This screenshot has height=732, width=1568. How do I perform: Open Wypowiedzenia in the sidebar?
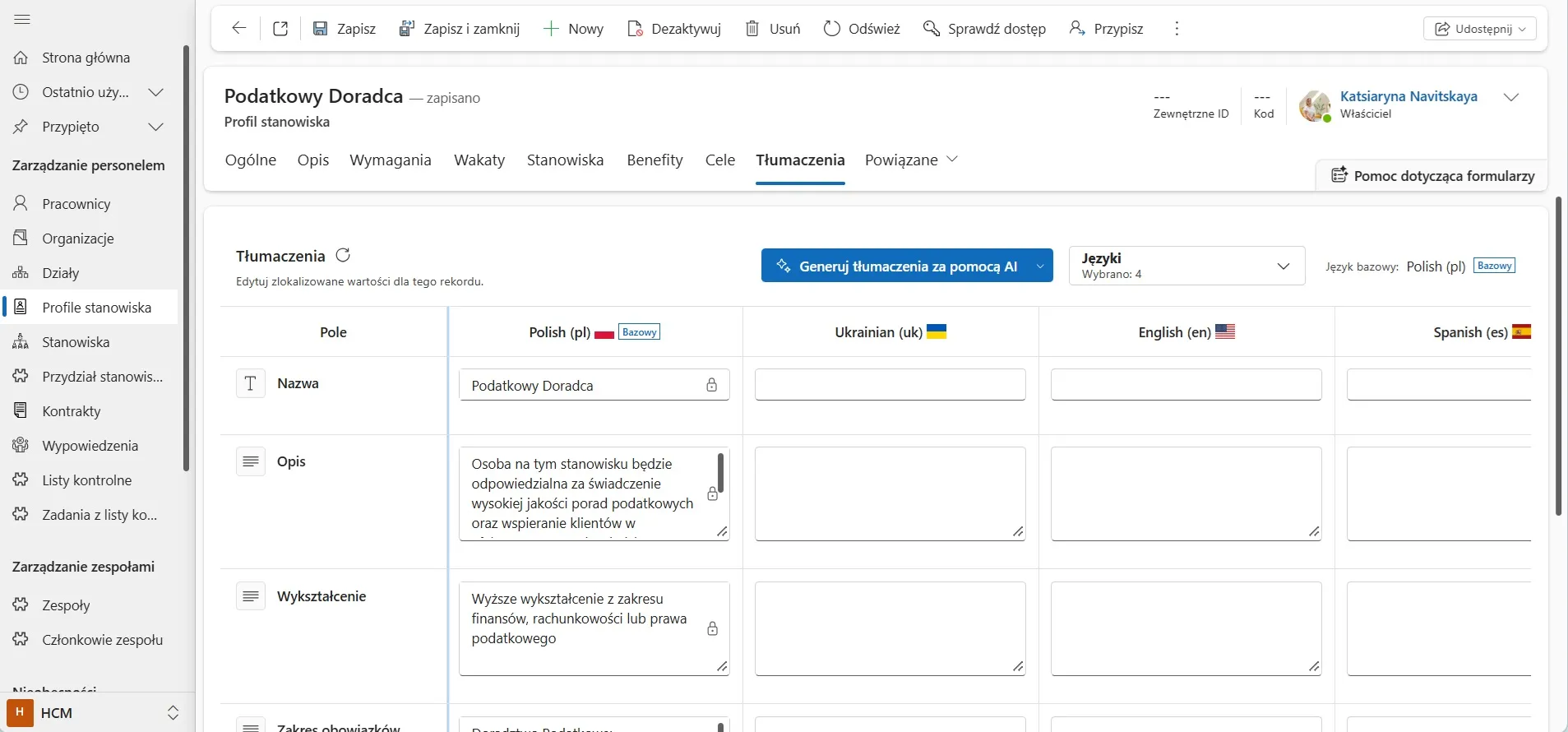point(89,446)
